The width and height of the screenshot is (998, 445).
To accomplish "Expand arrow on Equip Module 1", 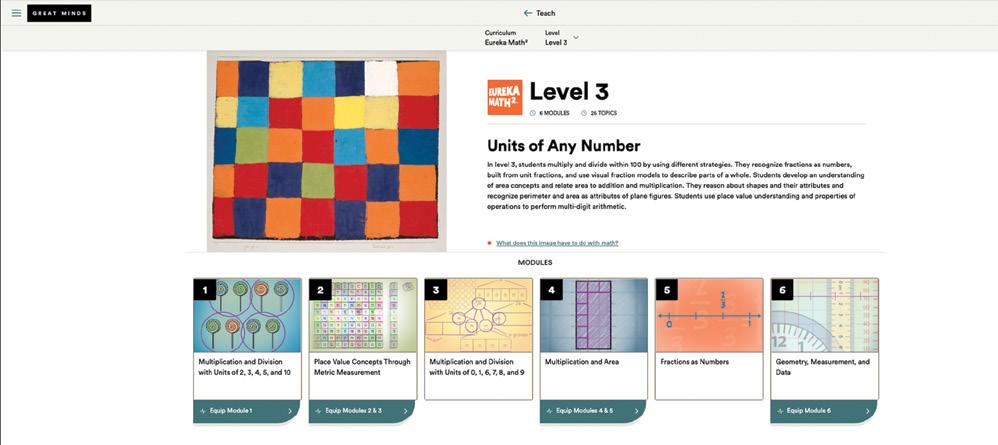I will click(x=290, y=411).
